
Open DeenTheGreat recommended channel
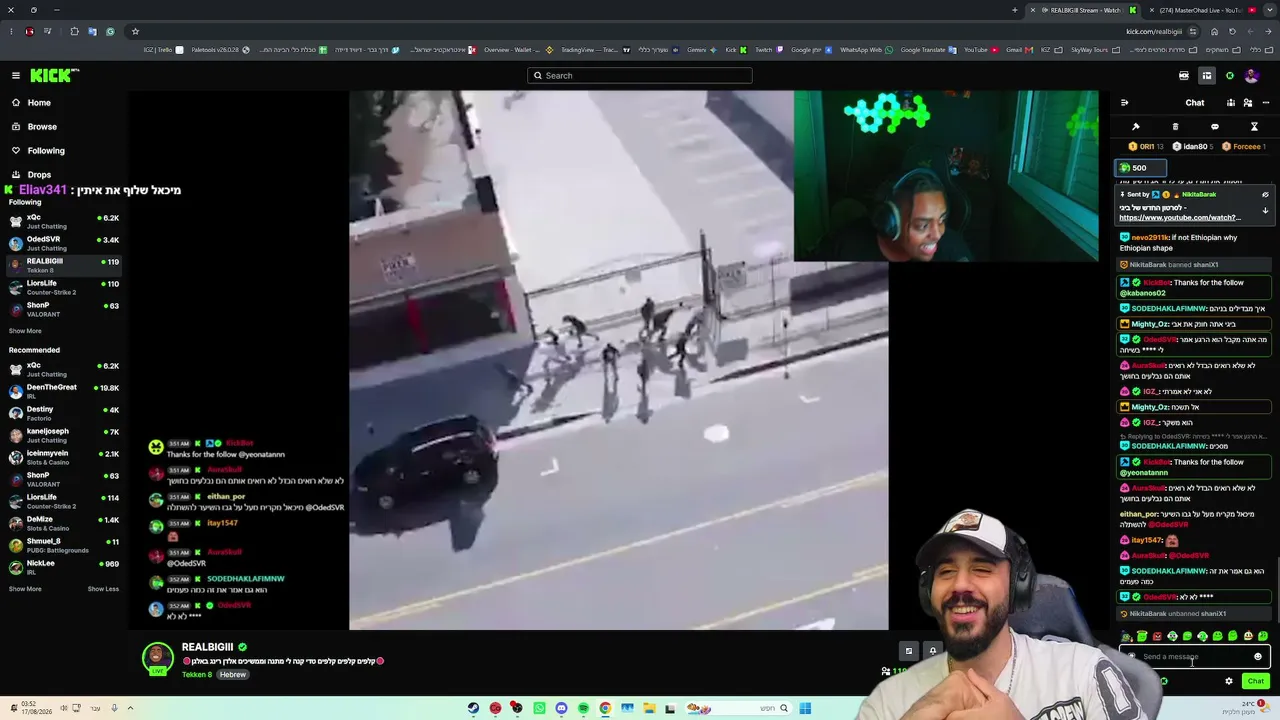[64, 391]
